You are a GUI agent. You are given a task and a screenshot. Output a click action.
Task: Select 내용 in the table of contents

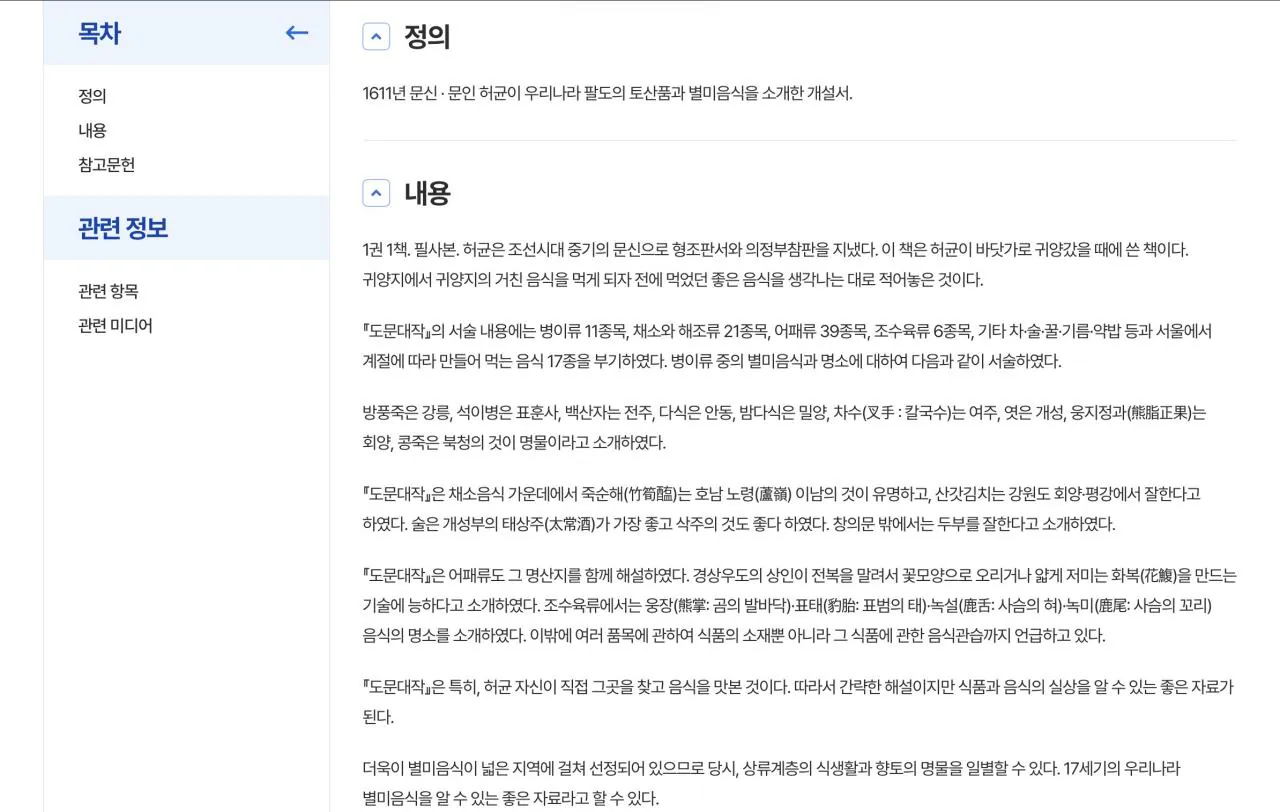coord(92,130)
